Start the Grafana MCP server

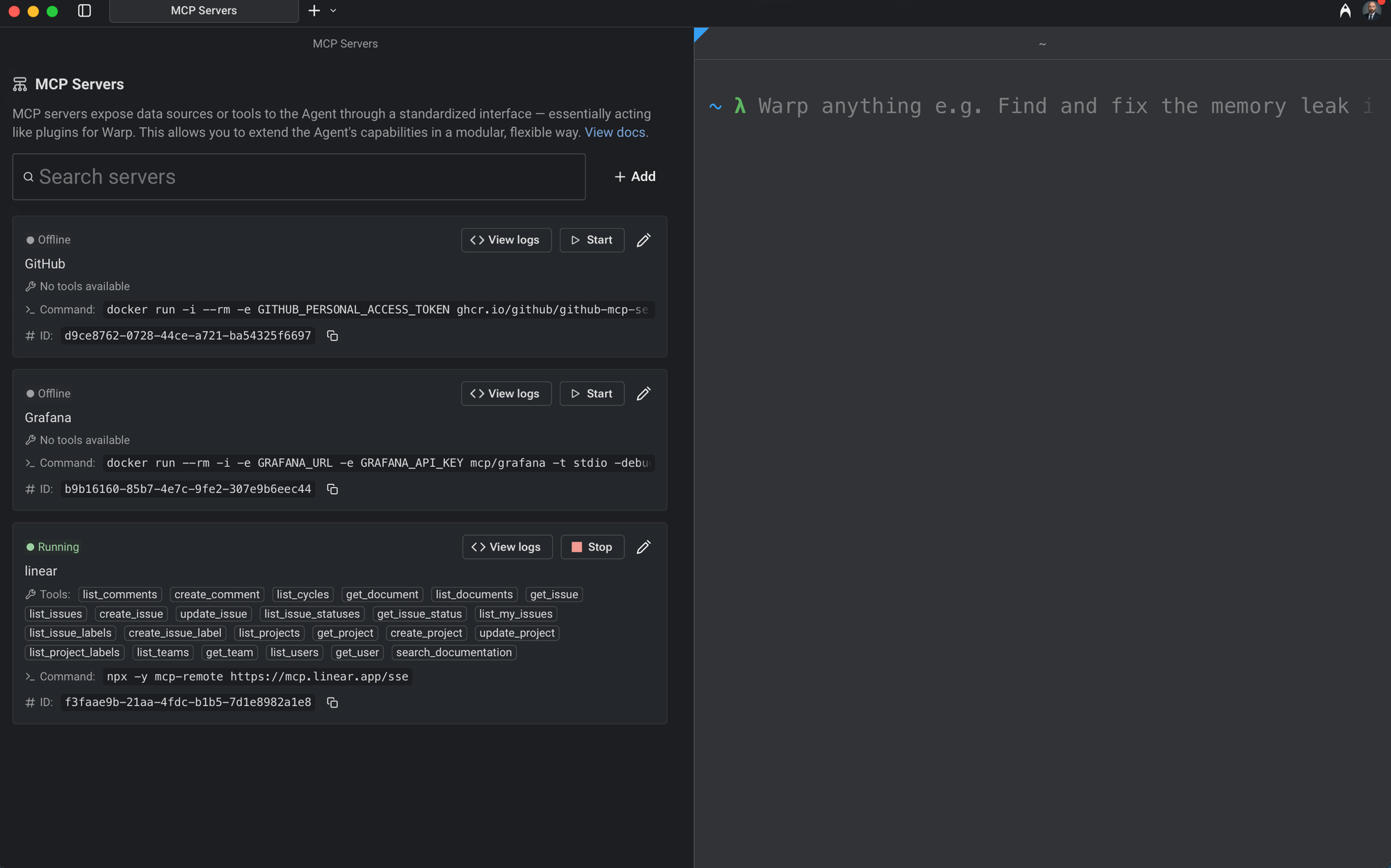[x=592, y=394]
